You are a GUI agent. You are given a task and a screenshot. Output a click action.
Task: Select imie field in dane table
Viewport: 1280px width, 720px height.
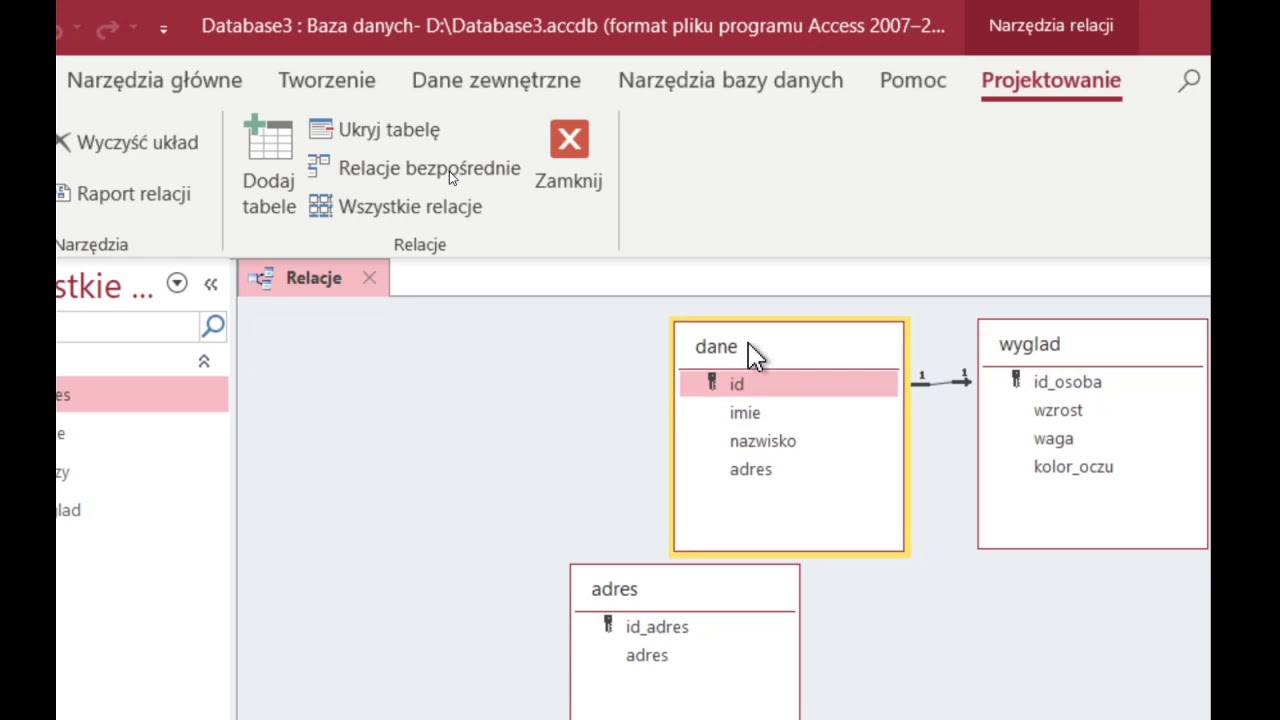pyautogui.click(x=745, y=412)
